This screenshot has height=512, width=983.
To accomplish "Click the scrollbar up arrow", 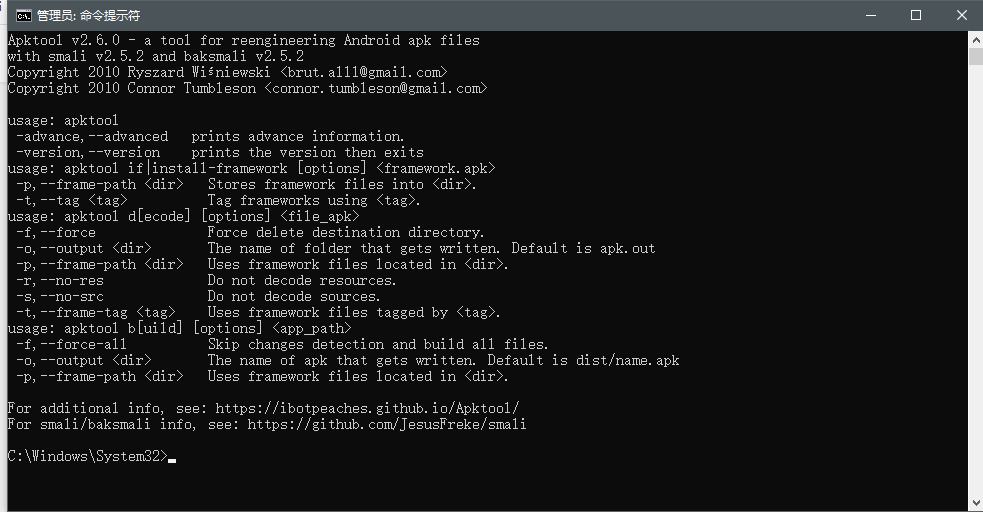I will coord(976,39).
